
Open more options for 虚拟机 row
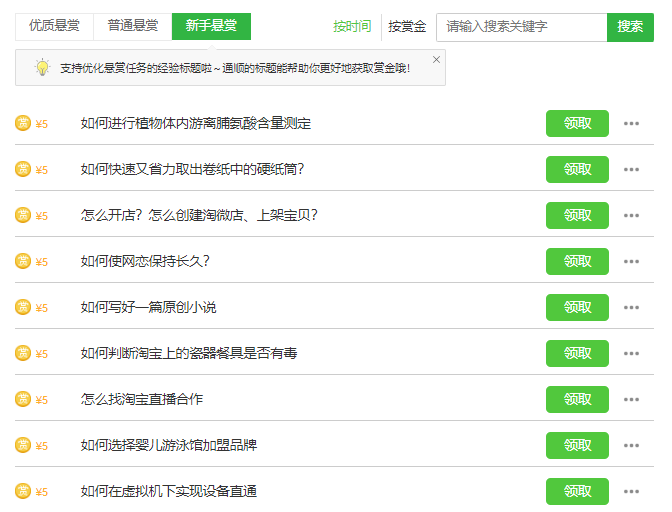click(x=631, y=491)
